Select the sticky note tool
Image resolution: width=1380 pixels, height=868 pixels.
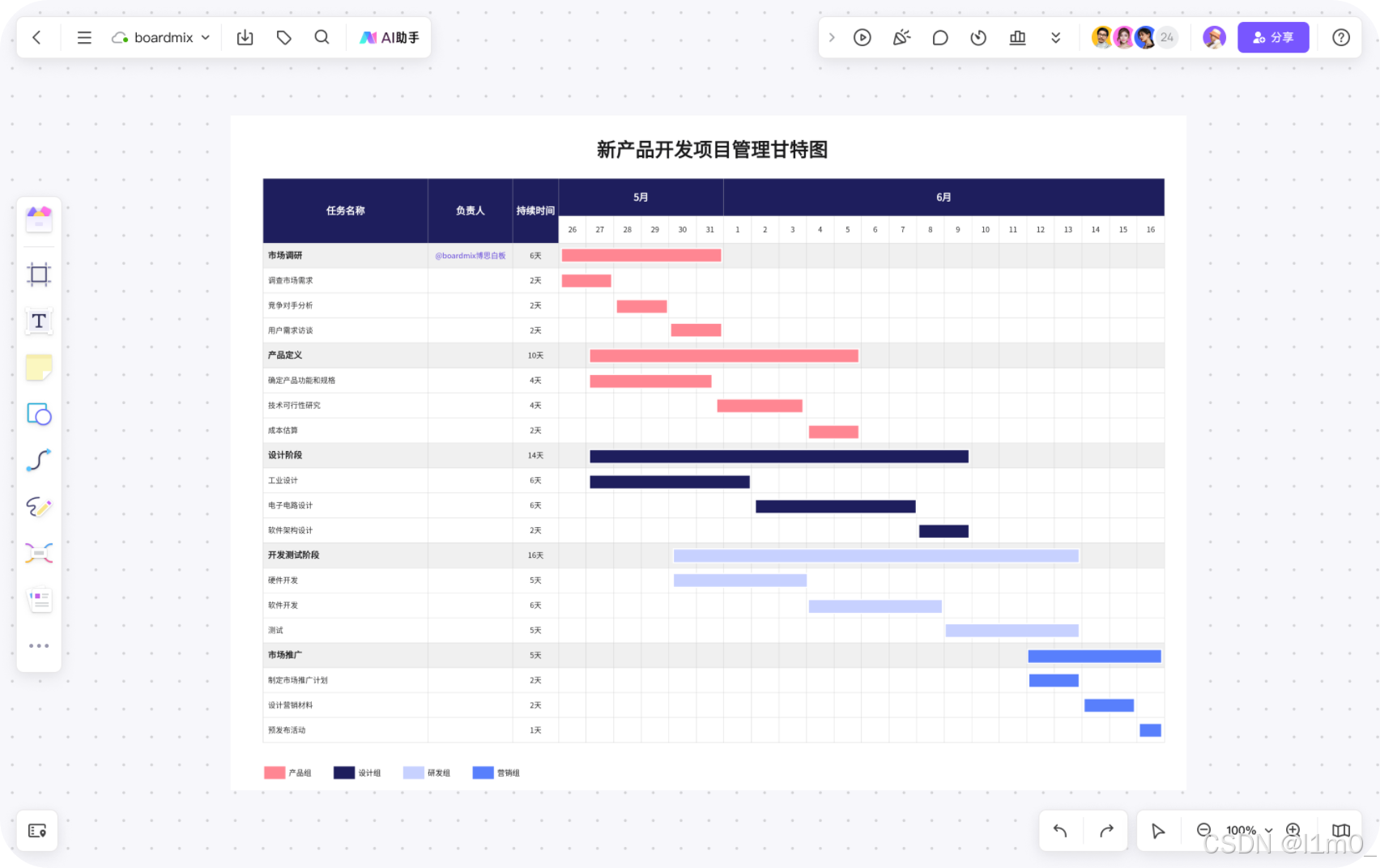[39, 368]
